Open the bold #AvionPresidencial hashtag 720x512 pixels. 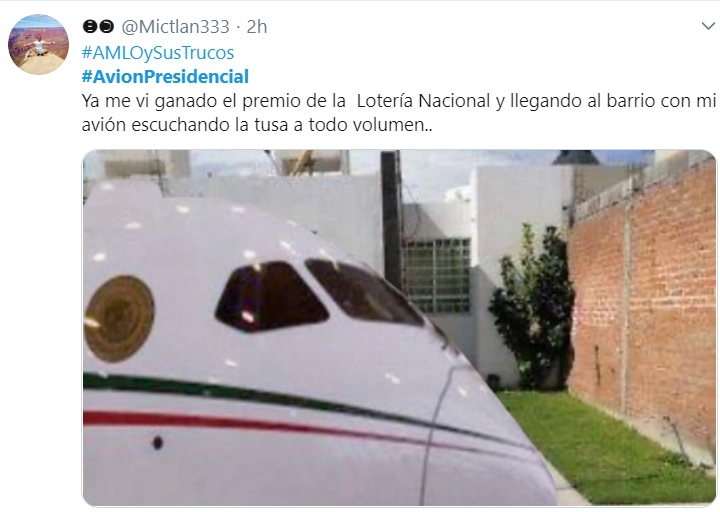[x=165, y=77]
